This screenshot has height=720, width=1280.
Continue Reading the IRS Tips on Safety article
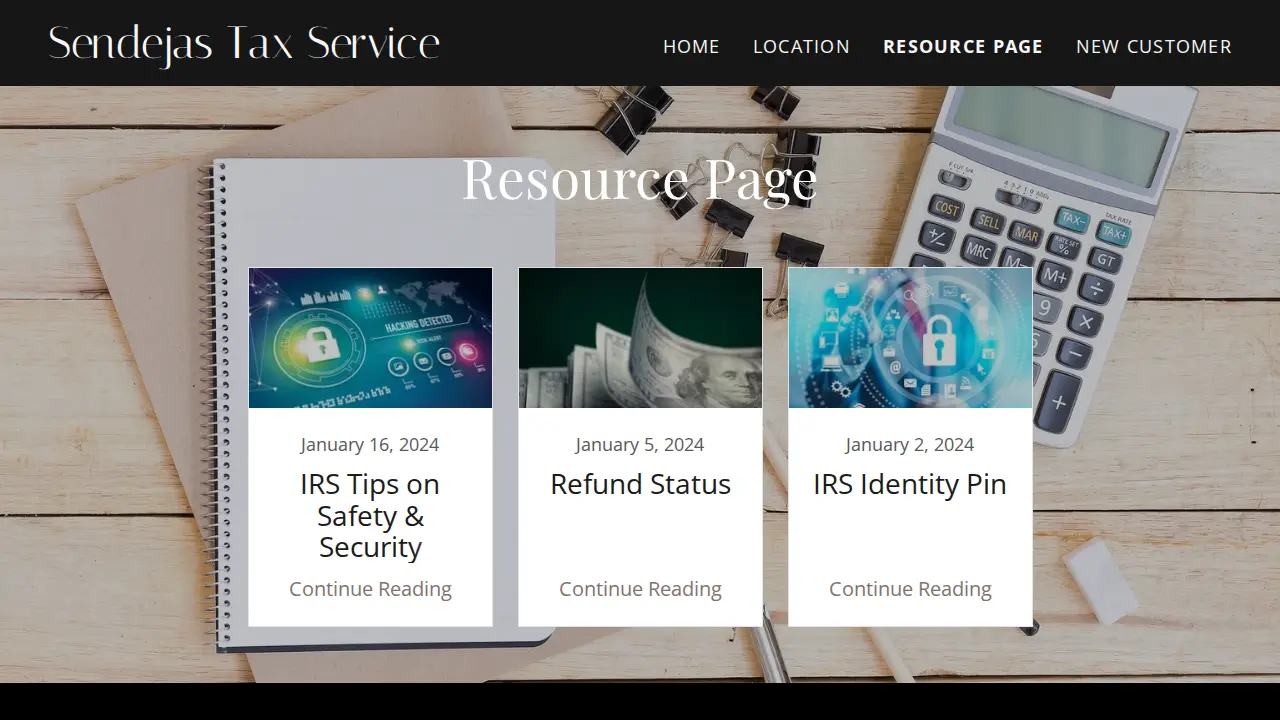click(x=370, y=589)
